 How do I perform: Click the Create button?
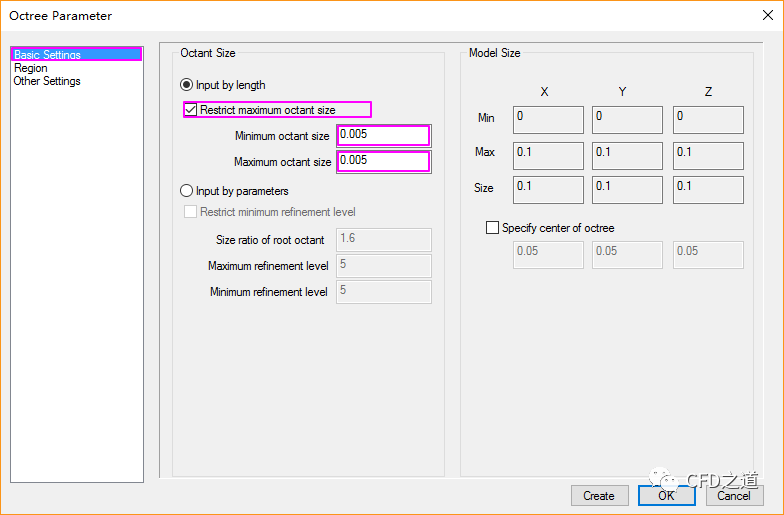(599, 495)
